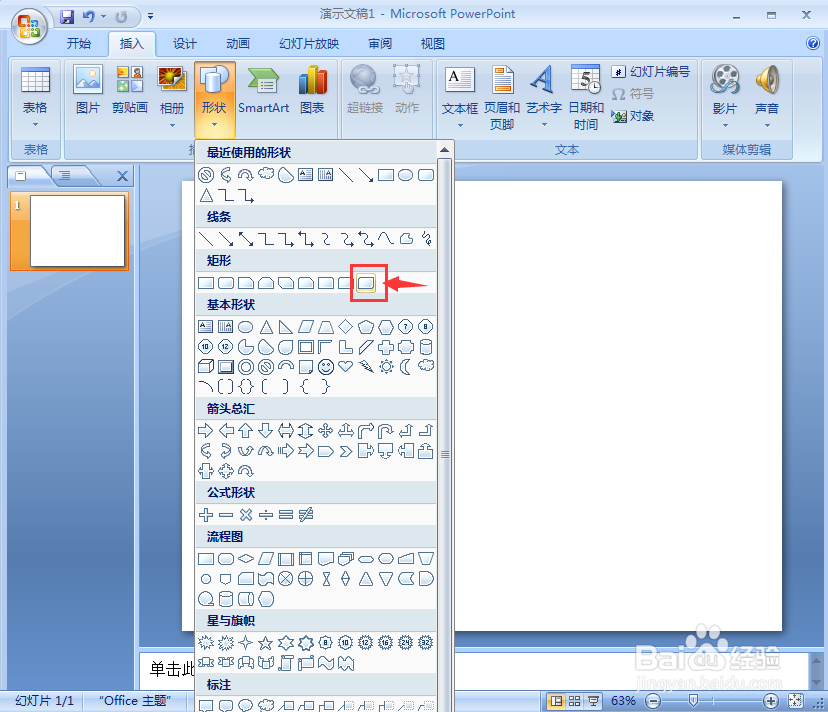Click in the notes pane text
This screenshot has height=712, width=828.
point(172,669)
